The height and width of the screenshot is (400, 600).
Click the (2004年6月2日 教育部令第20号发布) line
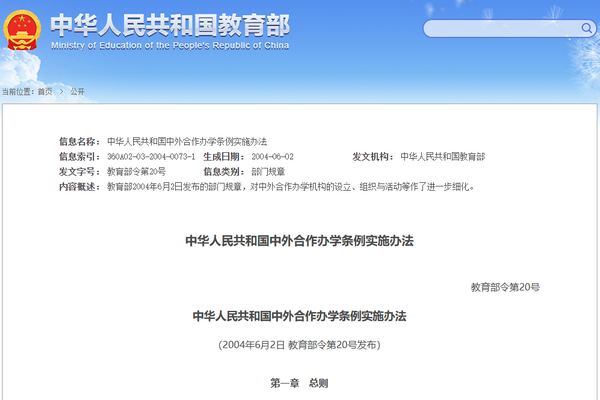click(x=299, y=345)
